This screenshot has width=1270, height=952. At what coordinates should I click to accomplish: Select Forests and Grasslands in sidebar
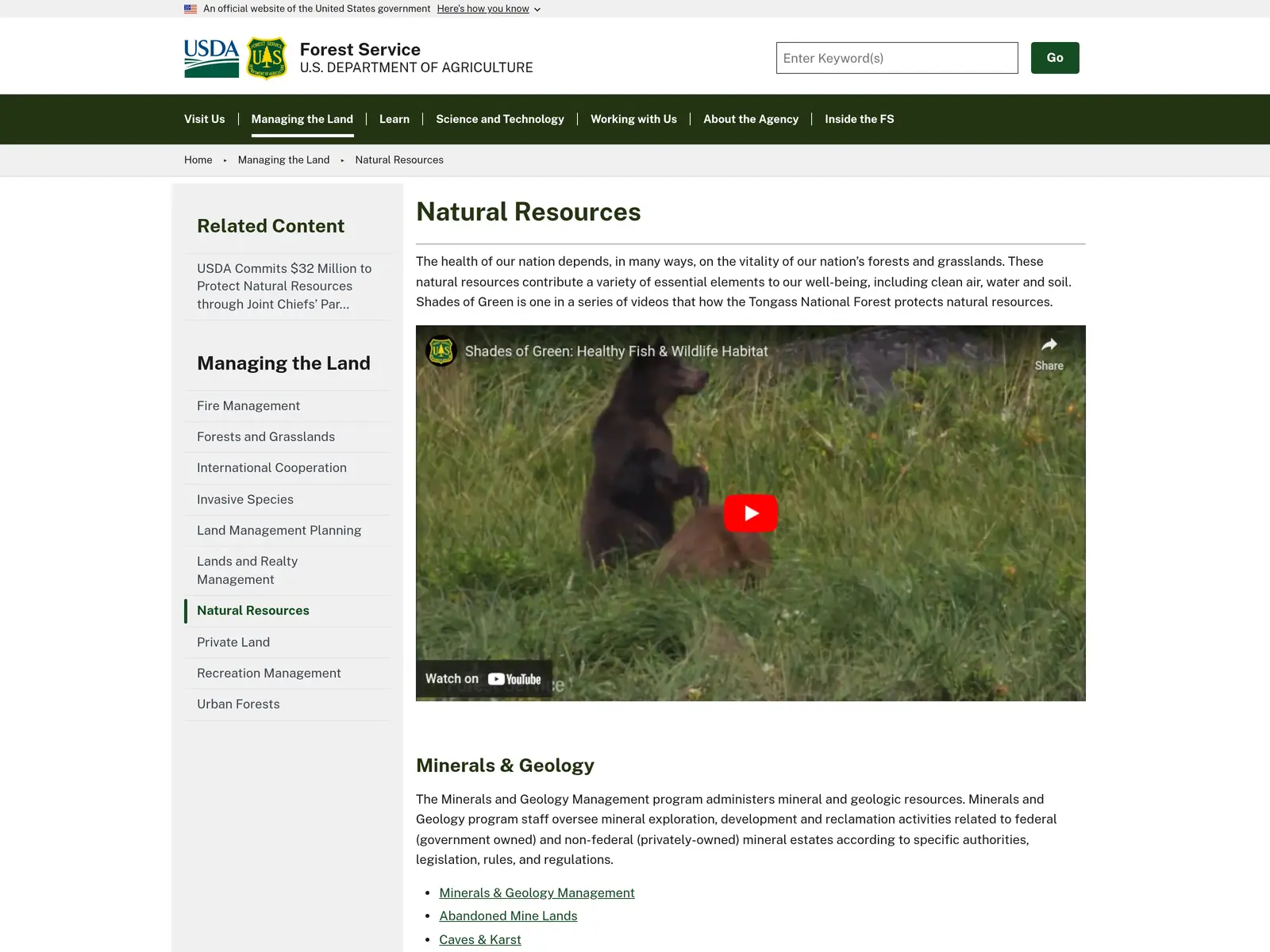pos(287,437)
